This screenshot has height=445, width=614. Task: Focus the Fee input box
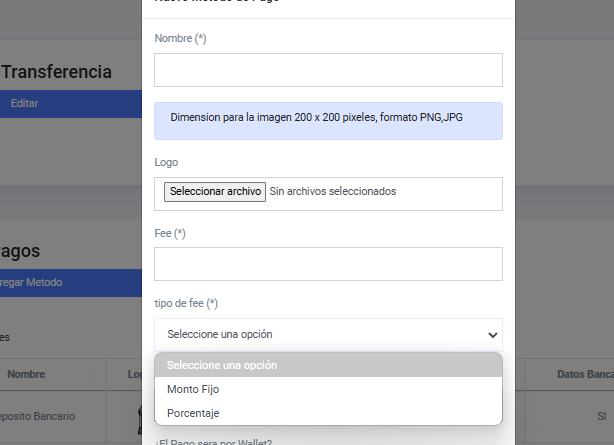click(328, 264)
